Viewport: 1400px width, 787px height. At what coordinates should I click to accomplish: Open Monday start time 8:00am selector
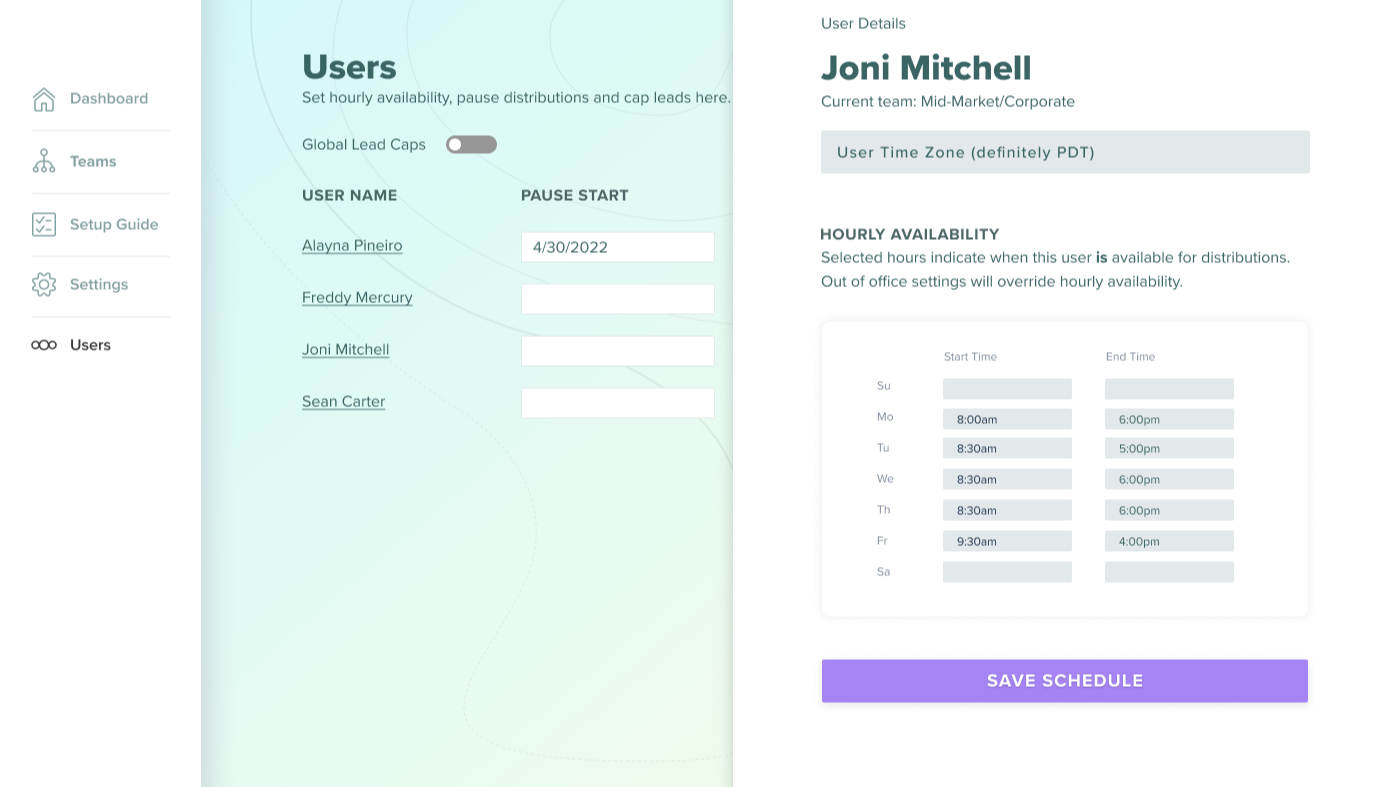tap(1007, 419)
